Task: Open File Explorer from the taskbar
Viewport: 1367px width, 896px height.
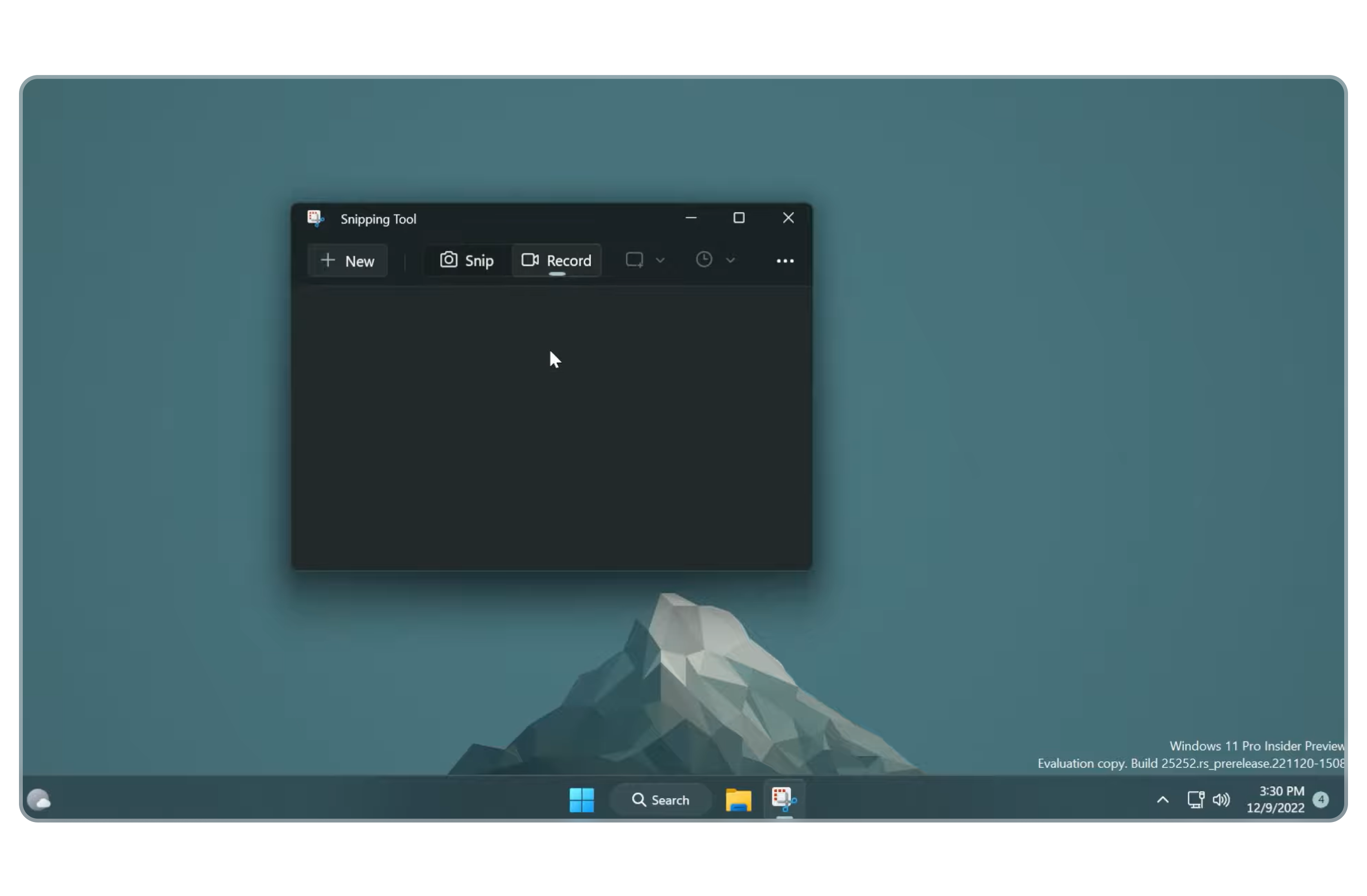Action: click(x=738, y=800)
